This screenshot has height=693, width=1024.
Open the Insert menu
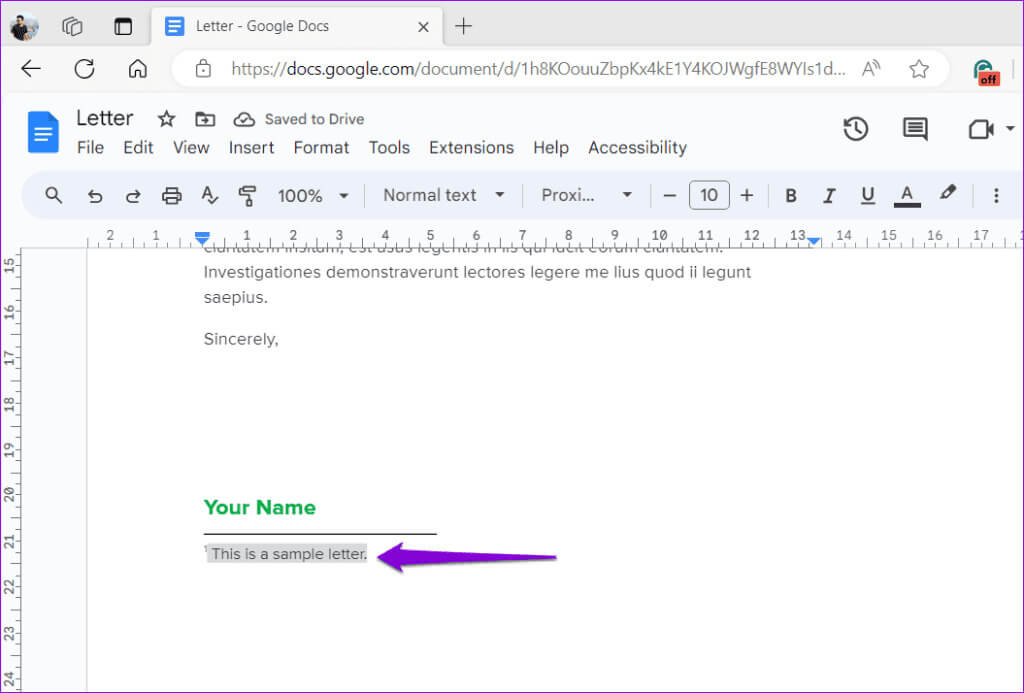point(251,148)
